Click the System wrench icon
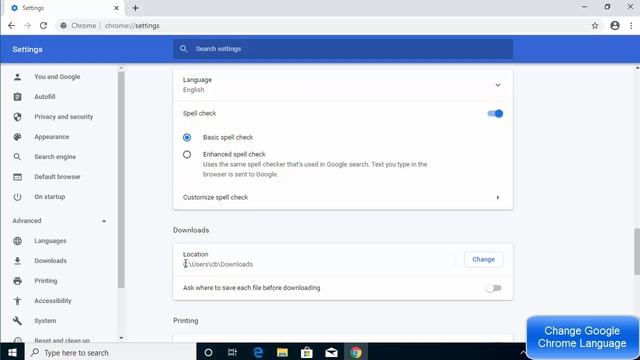Screen dimensions: 640x360 coord(17,321)
